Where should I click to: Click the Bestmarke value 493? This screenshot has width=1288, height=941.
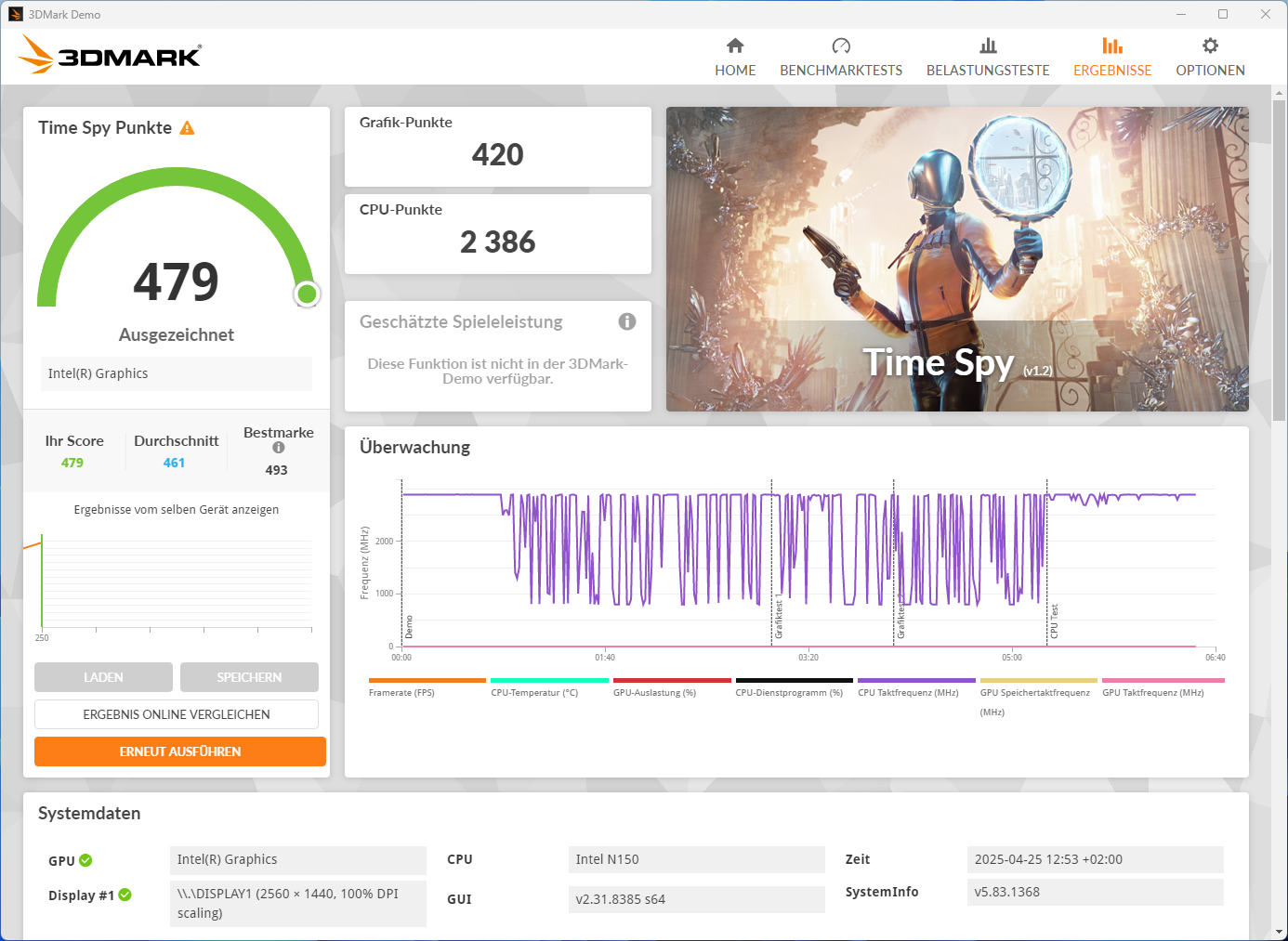click(277, 470)
